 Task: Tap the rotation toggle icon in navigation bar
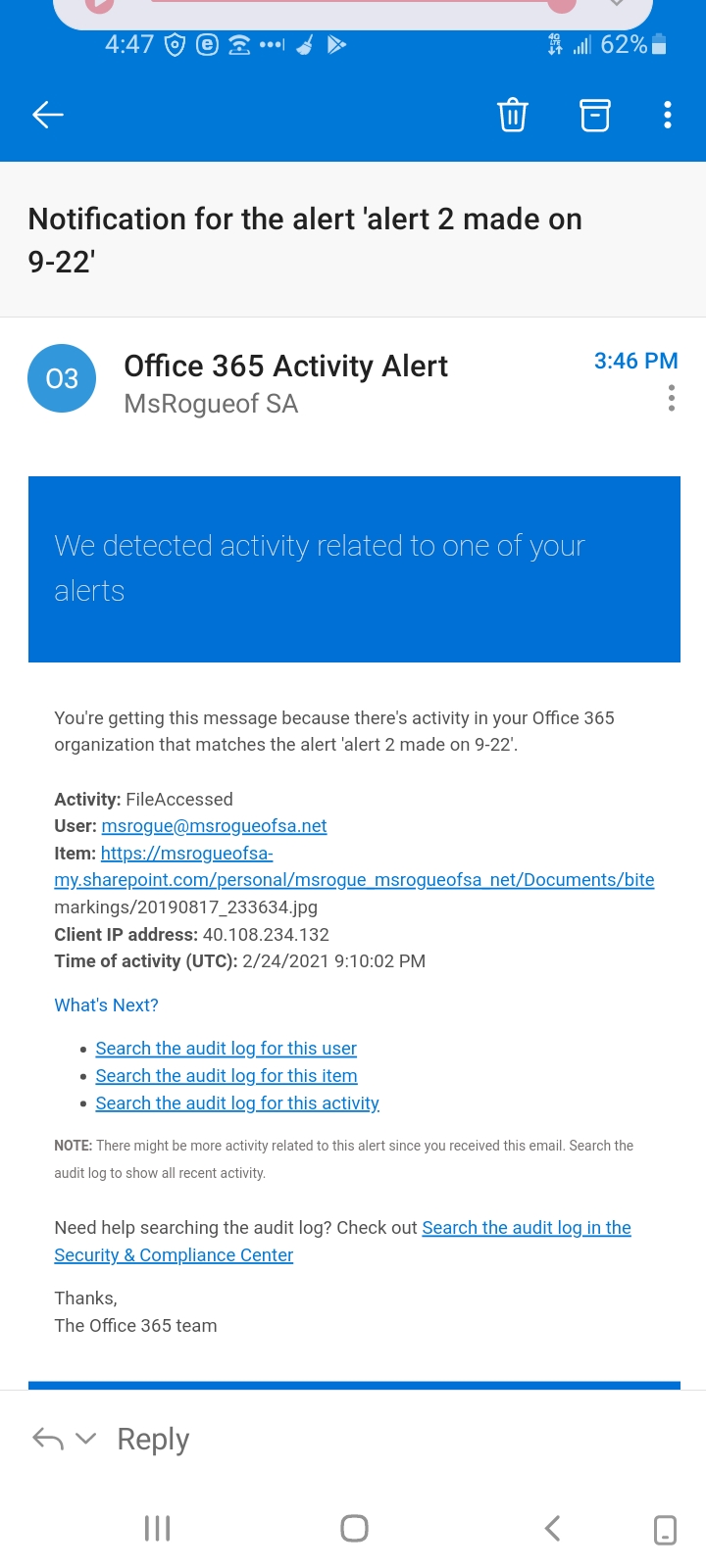pyautogui.click(x=665, y=1529)
